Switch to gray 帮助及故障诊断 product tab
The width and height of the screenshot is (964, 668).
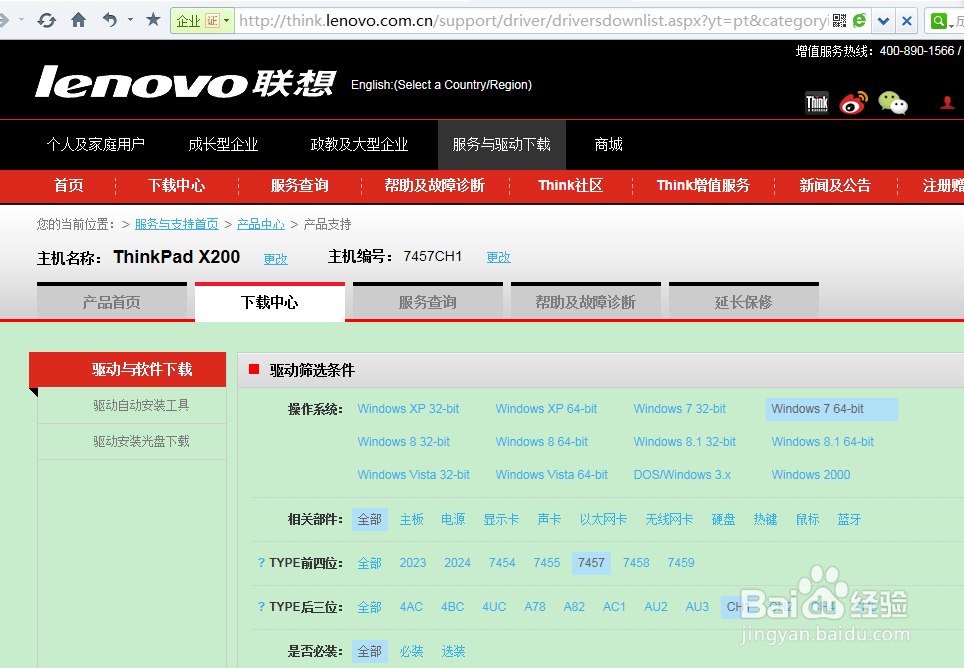586,302
